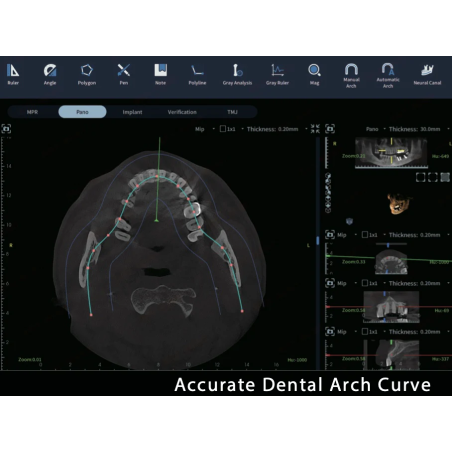Image resolution: width=452 pixels, height=452 pixels.
Task: Select the dashed frame layout icon
Action: pyautogui.click(x=433, y=177)
